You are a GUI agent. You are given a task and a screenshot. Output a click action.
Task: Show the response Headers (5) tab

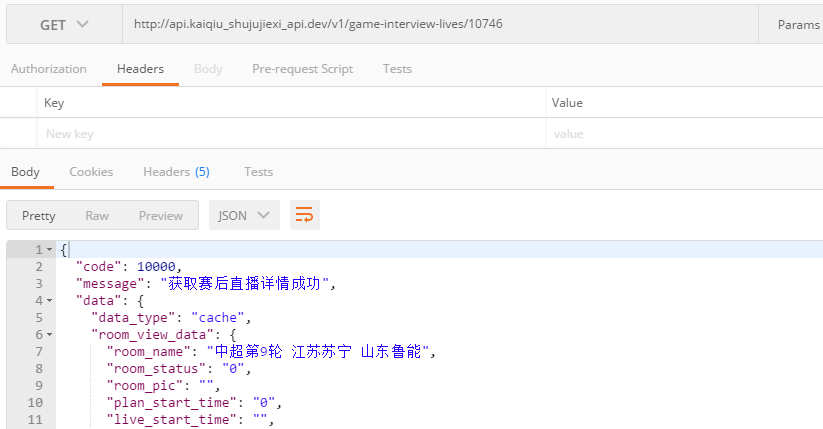point(176,172)
